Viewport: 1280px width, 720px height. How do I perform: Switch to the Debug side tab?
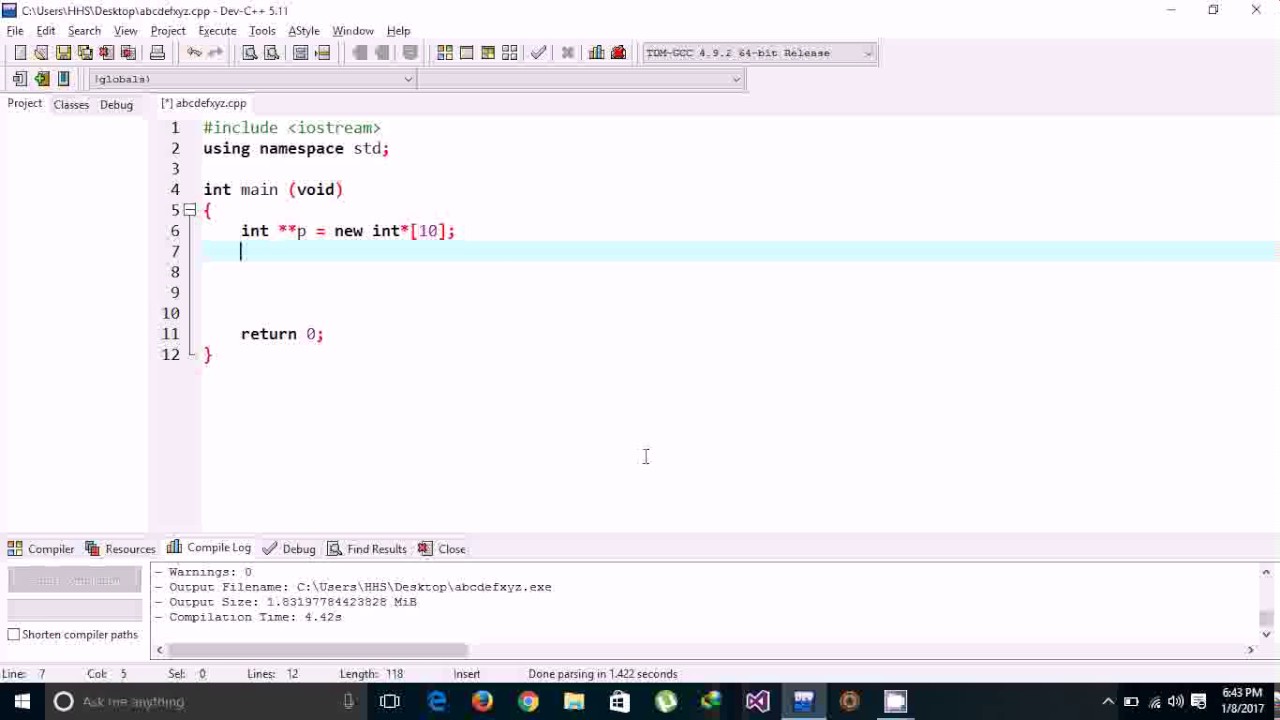pos(116,104)
